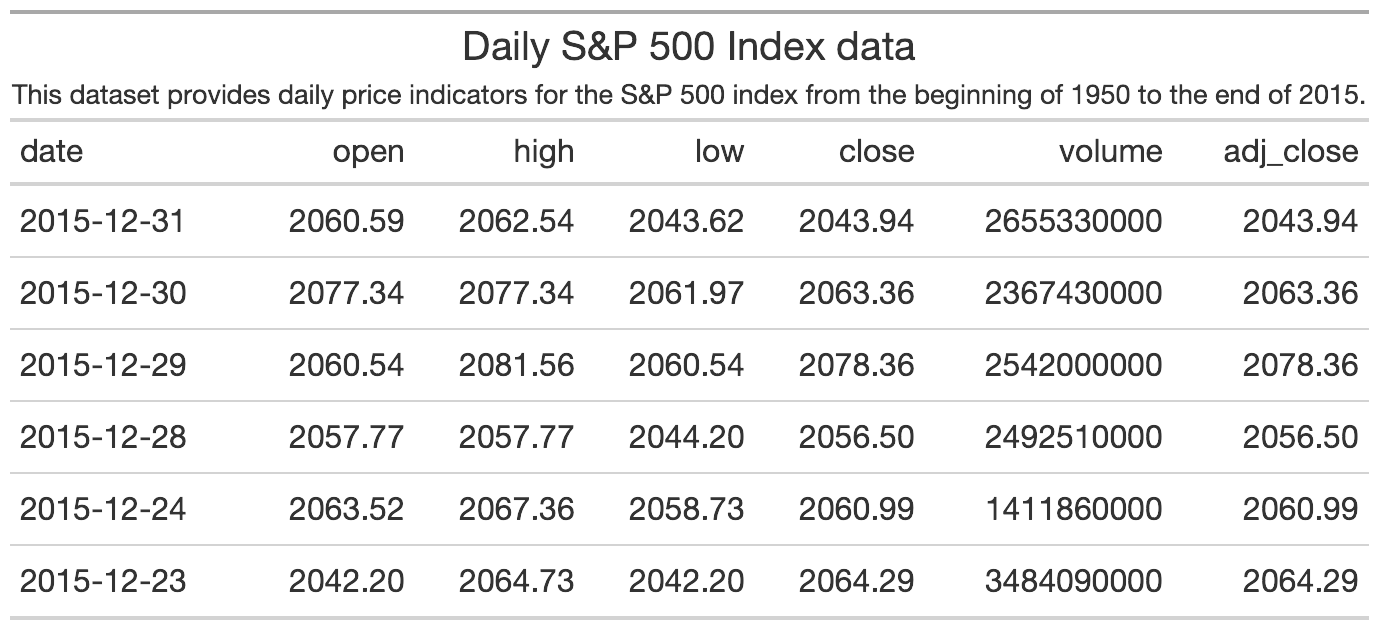The image size is (1379, 630).
Task: Click open value 2060.59
Action: pyautogui.click(x=346, y=221)
